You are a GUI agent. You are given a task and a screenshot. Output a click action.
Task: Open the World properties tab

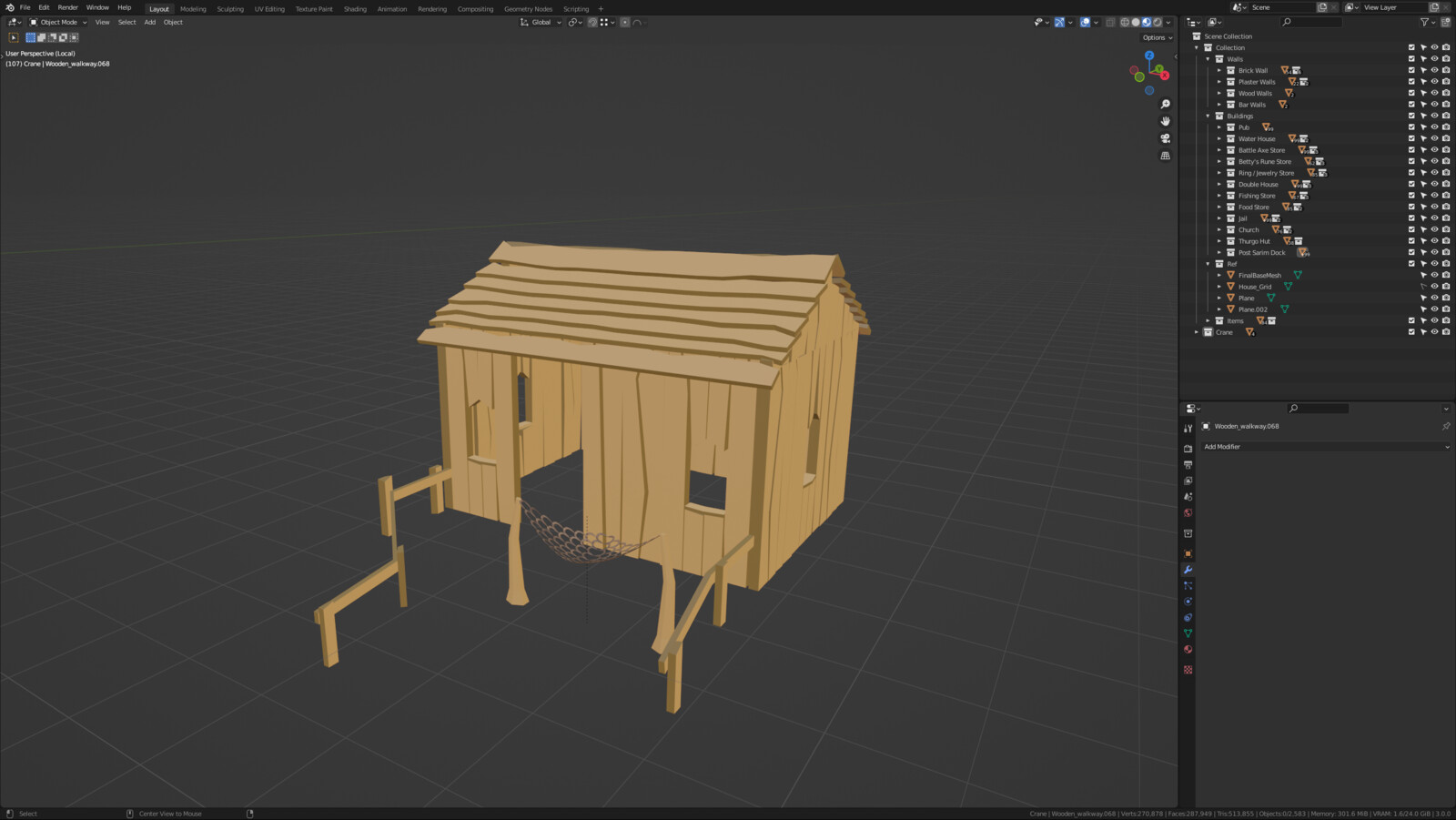(x=1188, y=512)
